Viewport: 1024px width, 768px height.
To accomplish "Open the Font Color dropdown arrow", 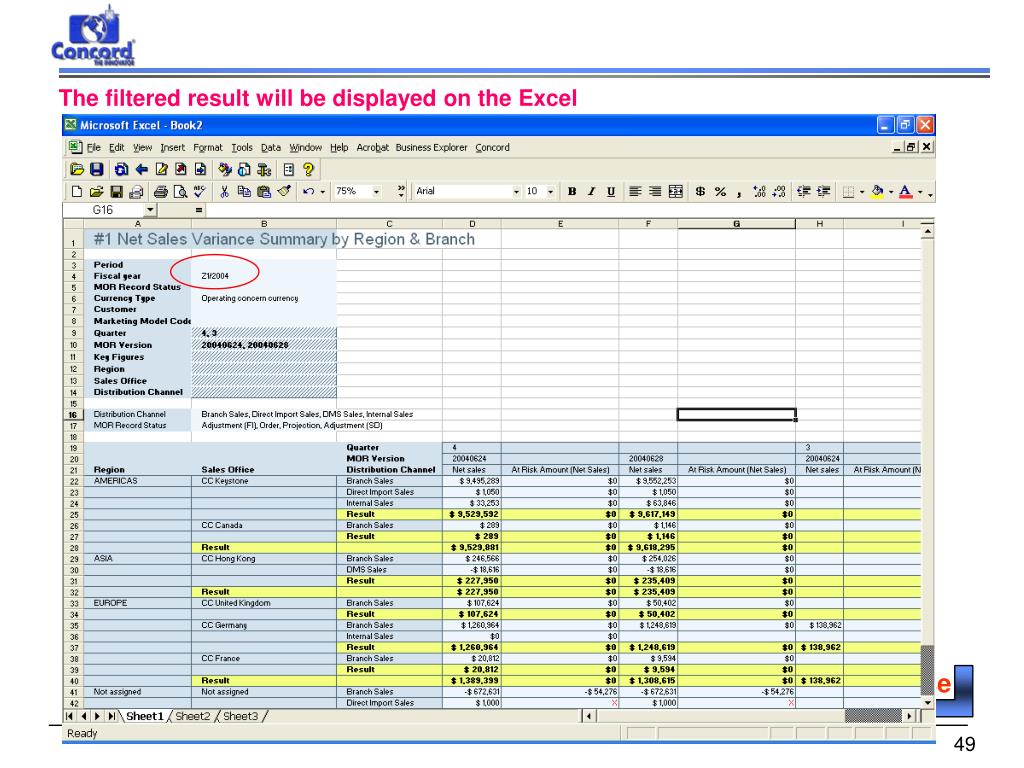I will coord(920,191).
